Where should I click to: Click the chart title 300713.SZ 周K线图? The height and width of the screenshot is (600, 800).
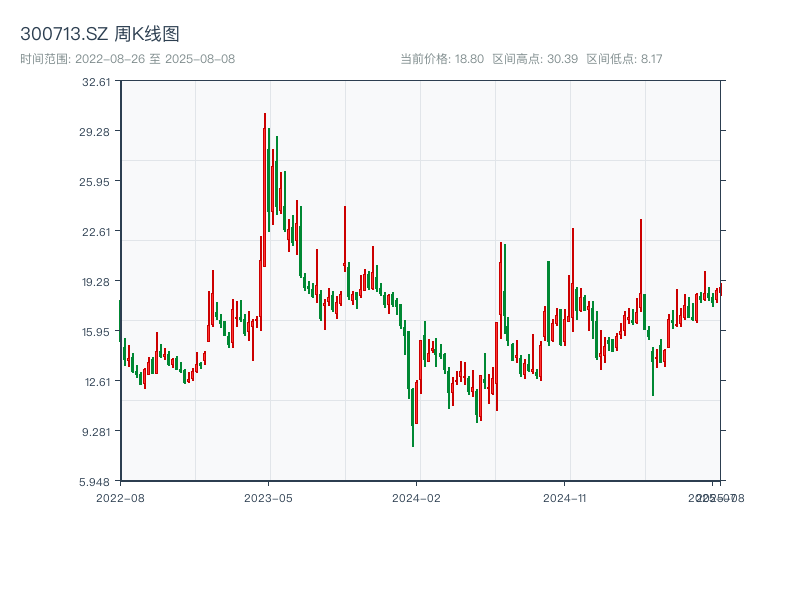pos(99,34)
